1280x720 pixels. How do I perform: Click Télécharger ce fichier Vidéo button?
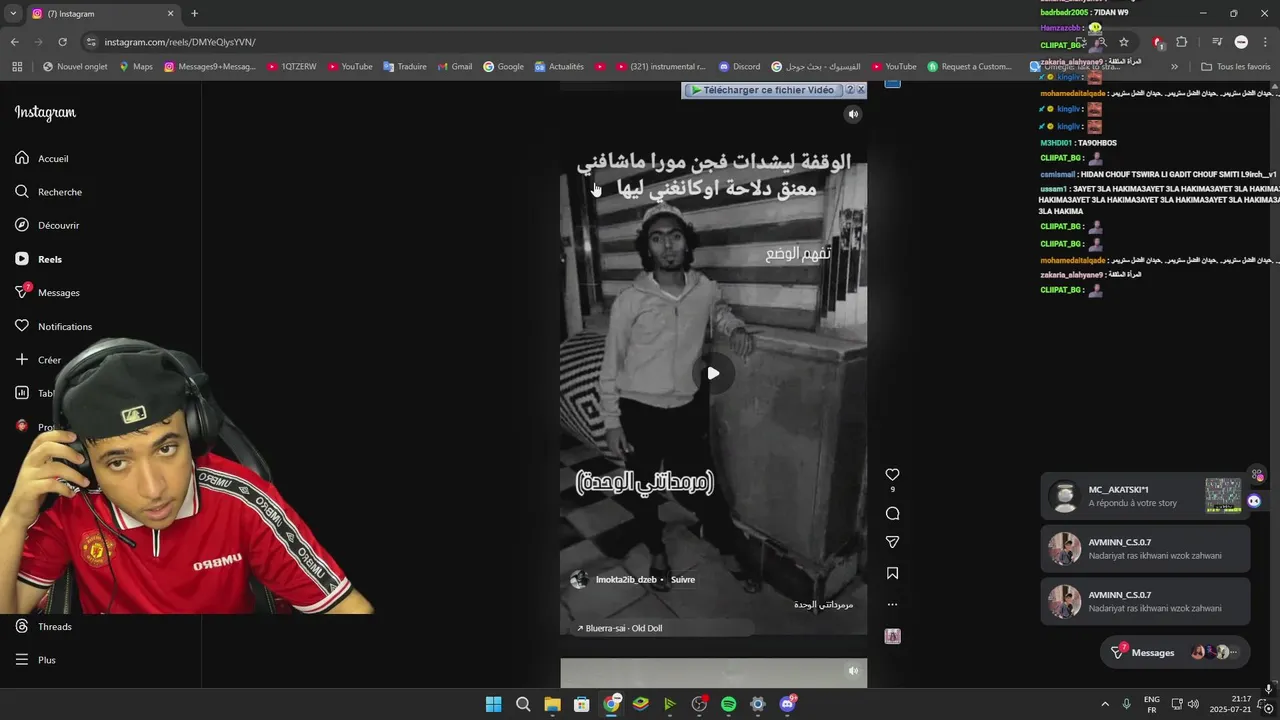pos(763,90)
